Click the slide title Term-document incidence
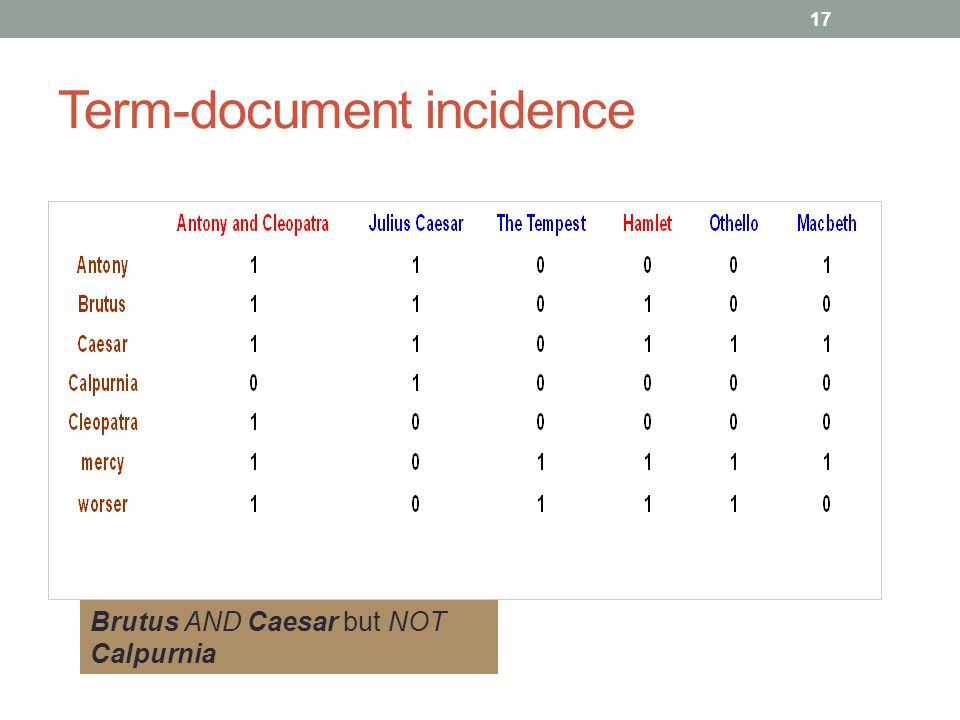 [x=347, y=110]
